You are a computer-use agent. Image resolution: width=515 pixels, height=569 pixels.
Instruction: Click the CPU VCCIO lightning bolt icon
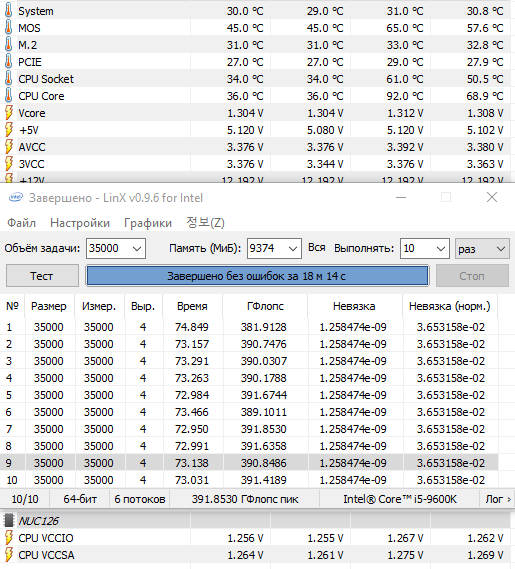[x=9, y=538]
